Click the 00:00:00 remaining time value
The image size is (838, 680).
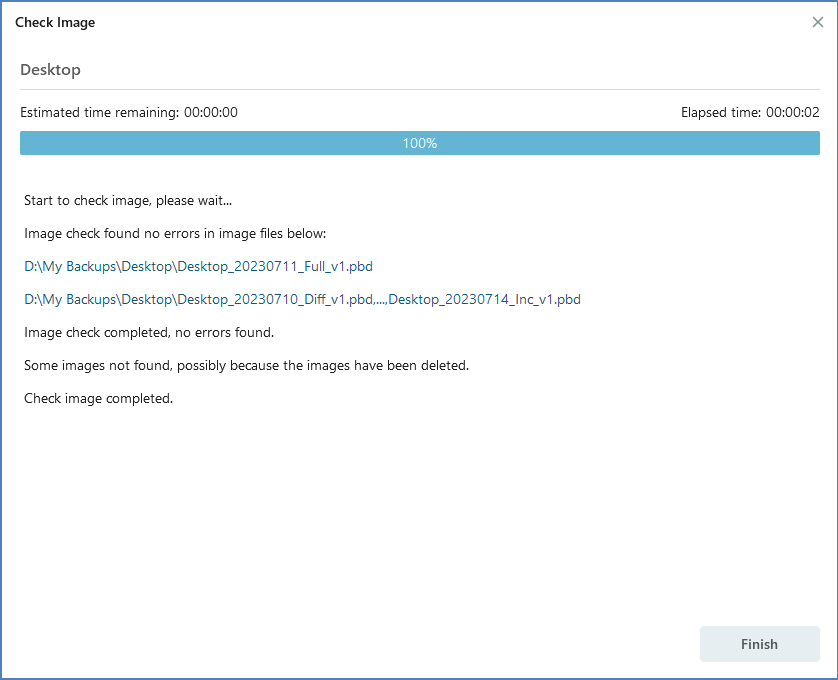(211, 113)
